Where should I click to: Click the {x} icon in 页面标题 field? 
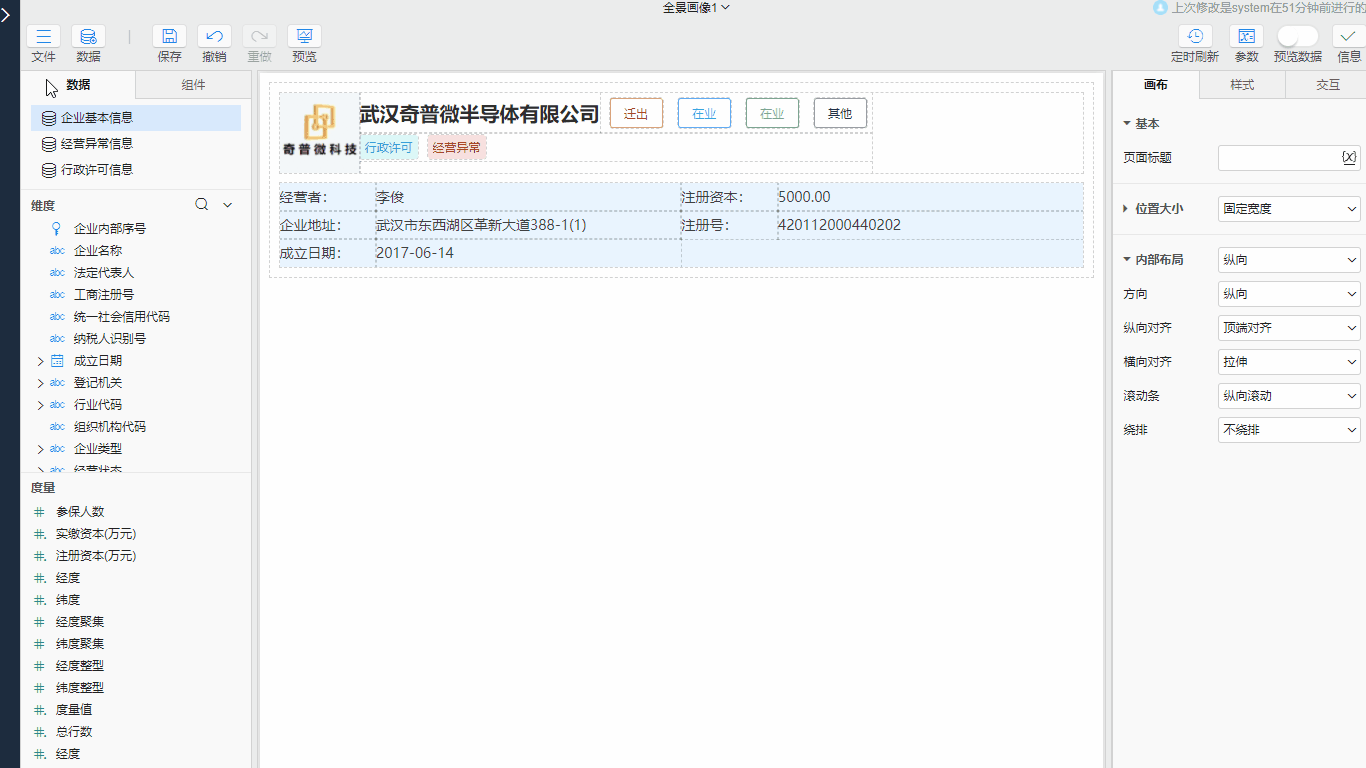tap(1349, 158)
